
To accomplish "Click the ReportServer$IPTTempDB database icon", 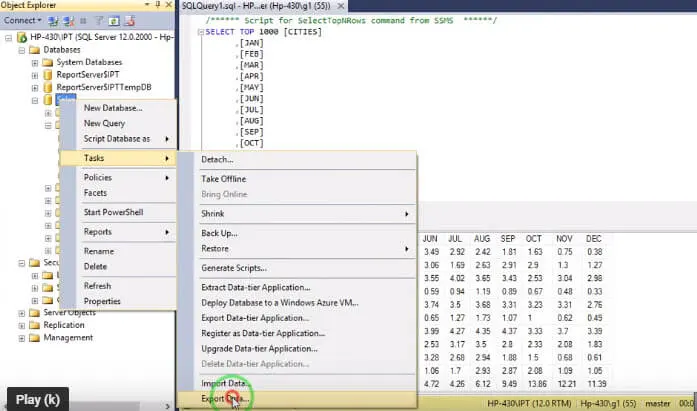I will click(x=48, y=87).
